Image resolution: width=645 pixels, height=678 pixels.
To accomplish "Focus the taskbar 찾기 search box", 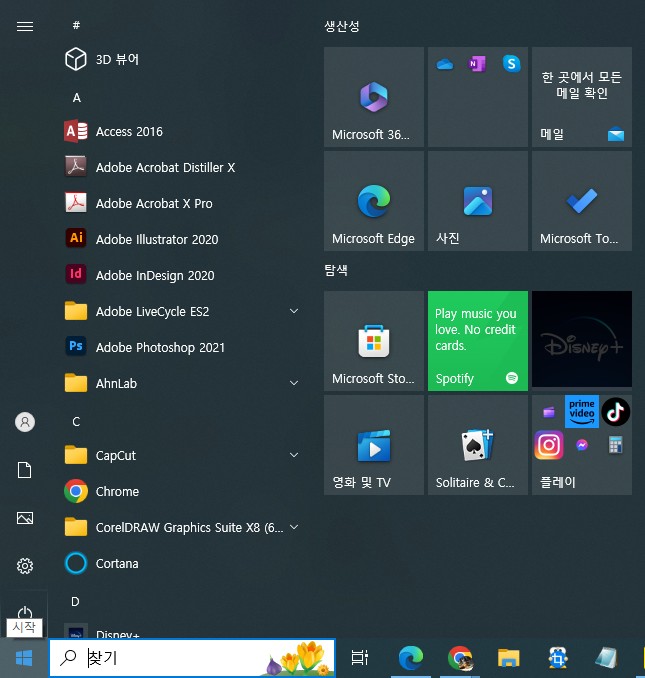I will (x=192, y=658).
